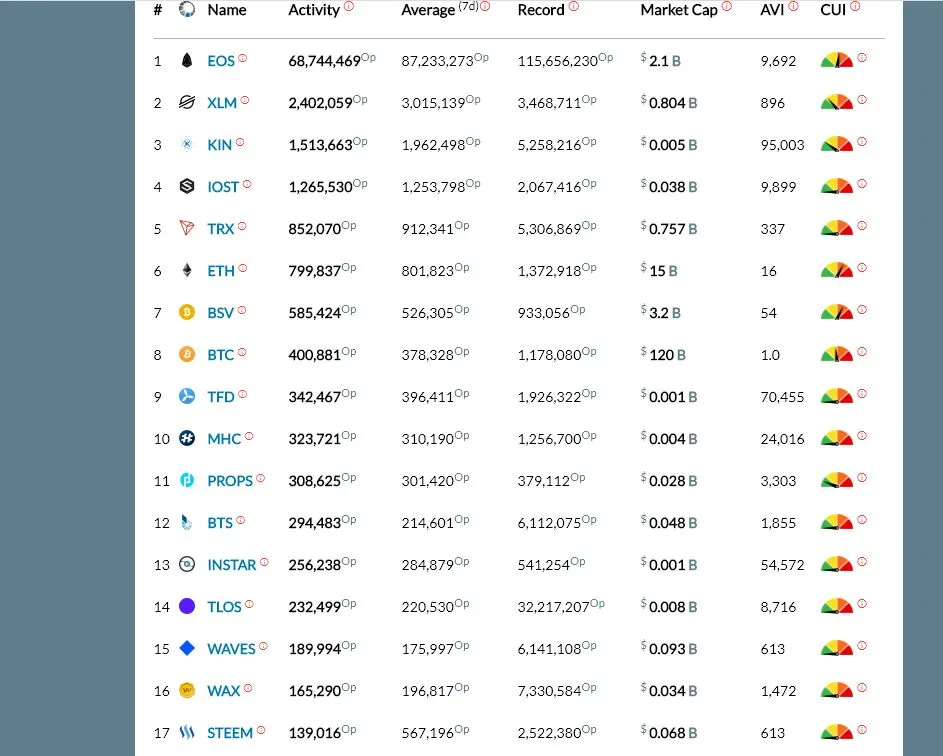Click the ETH row CUI gauge icon

point(837,269)
